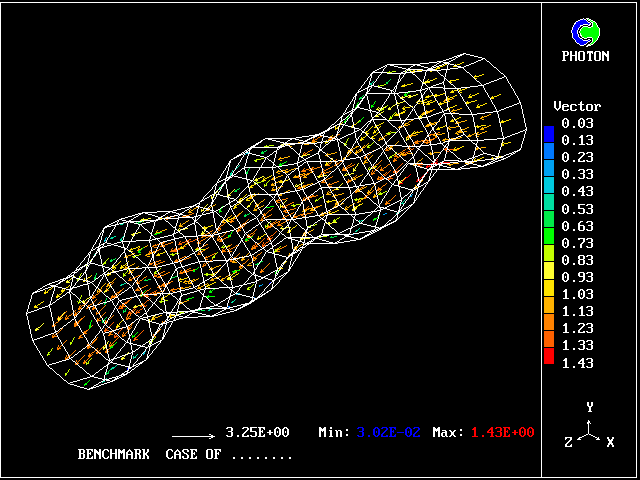
Task: Click the orange 1.23 legend color band
Action: pyautogui.click(x=548, y=320)
